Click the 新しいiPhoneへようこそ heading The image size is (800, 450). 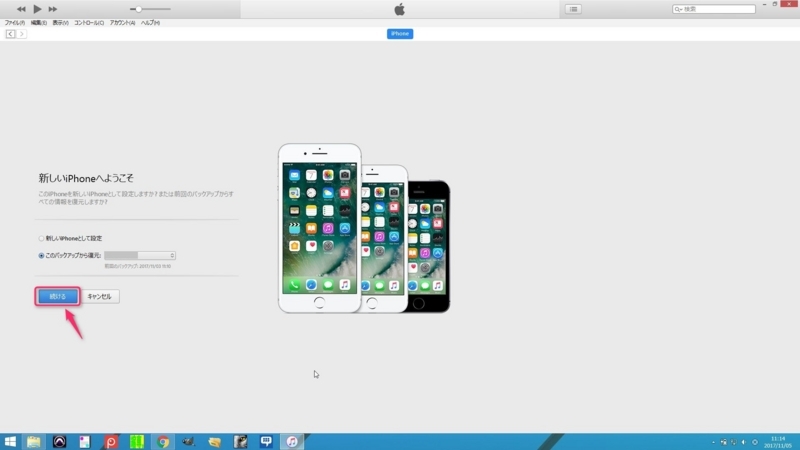[x=86, y=178]
